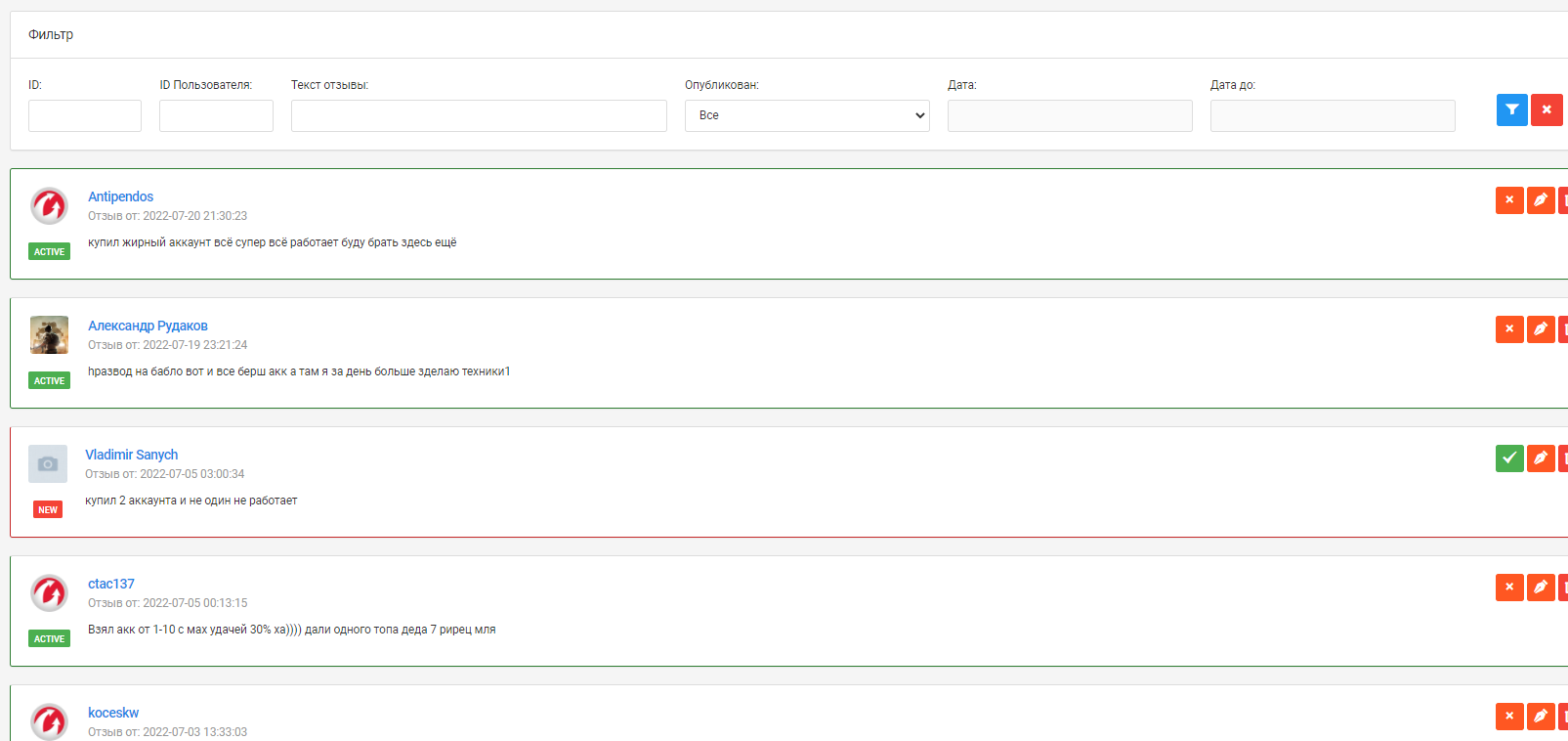The width and height of the screenshot is (1568, 741).
Task: Unpublish the Antipendos review with the X icon
Action: click(1509, 200)
